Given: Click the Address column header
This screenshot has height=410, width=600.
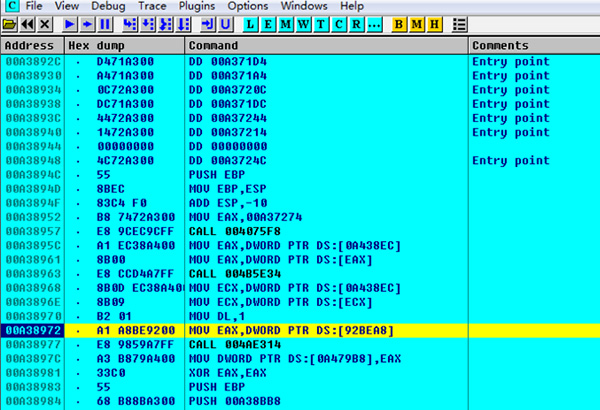Looking at the screenshot, I should pyautogui.click(x=33, y=46).
